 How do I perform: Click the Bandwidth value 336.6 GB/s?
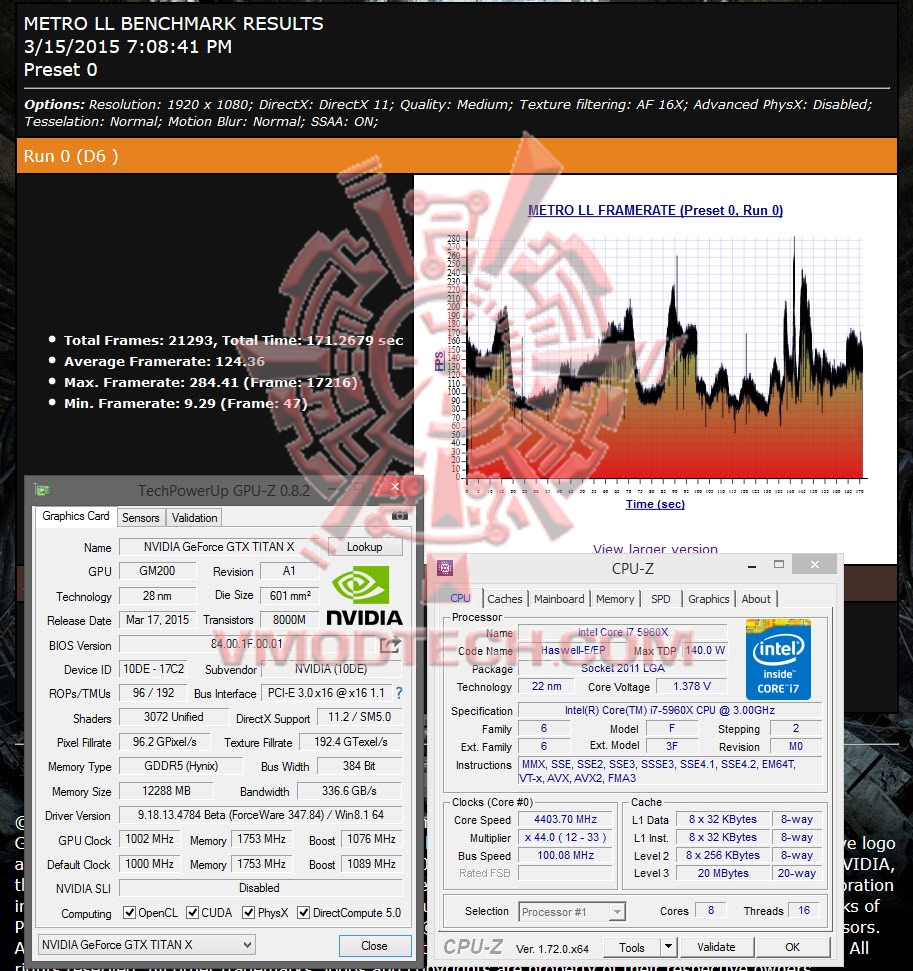[349, 791]
